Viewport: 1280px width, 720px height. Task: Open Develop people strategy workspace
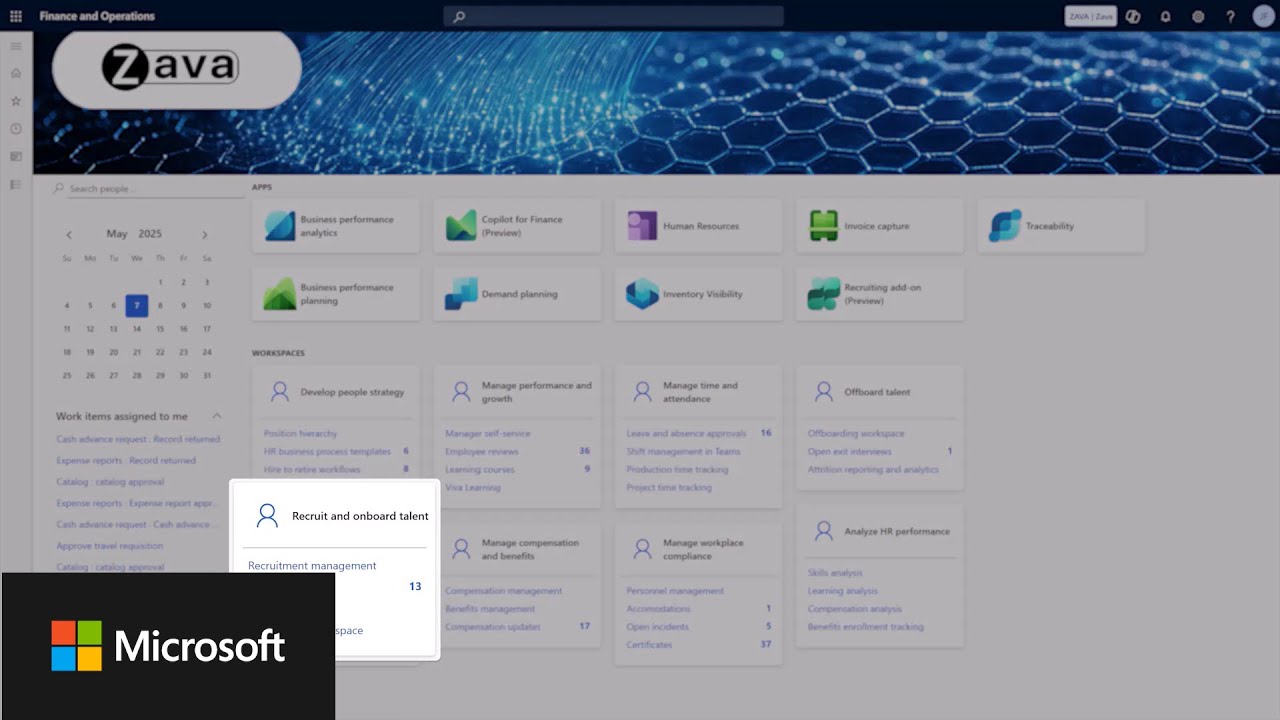click(x=352, y=392)
